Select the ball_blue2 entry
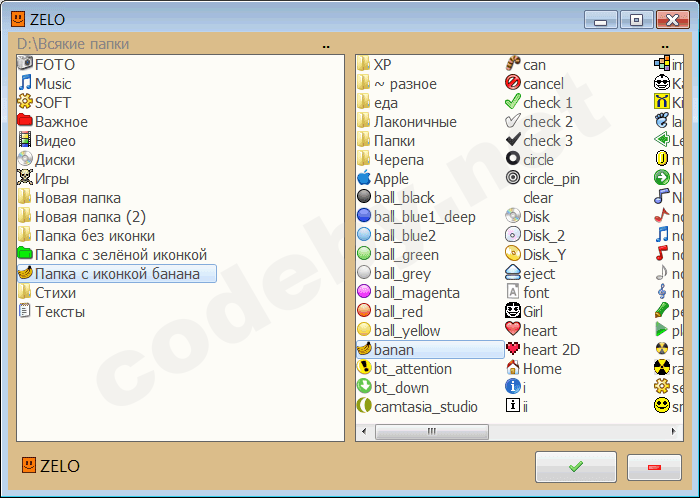 pos(397,236)
